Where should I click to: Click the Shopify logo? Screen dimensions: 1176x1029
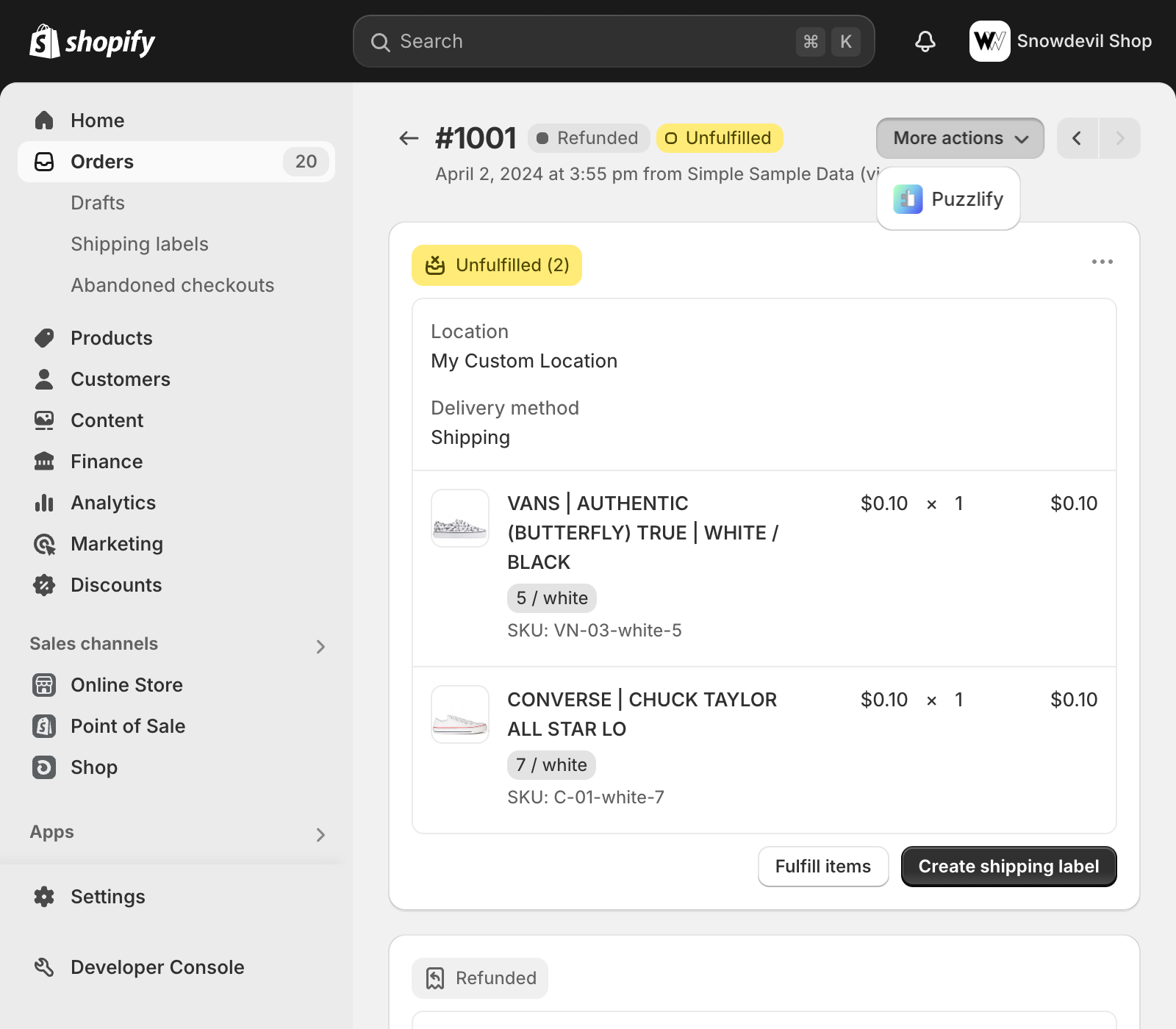click(93, 42)
